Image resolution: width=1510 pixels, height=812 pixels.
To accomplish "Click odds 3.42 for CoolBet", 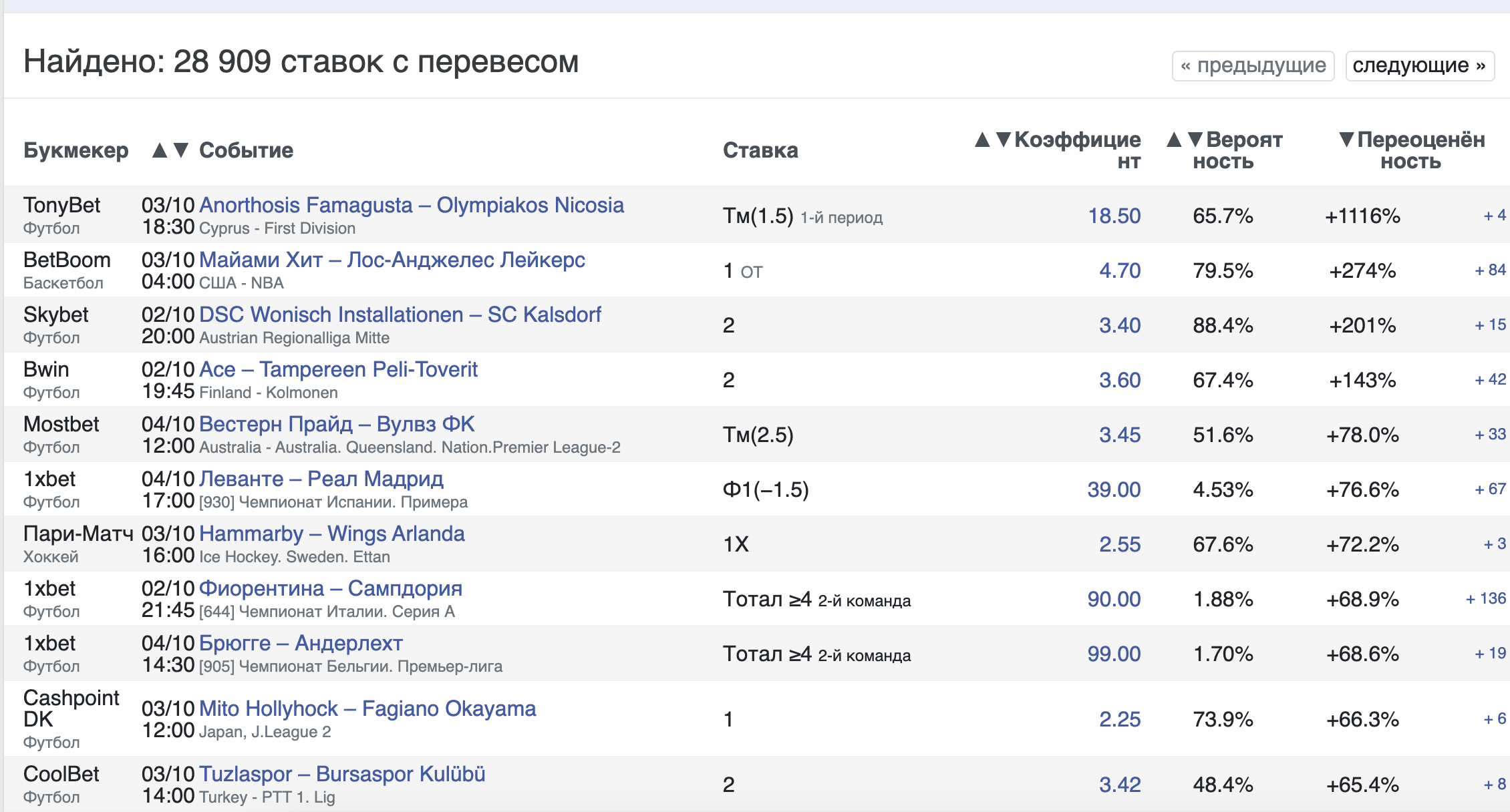I will point(1120,785).
